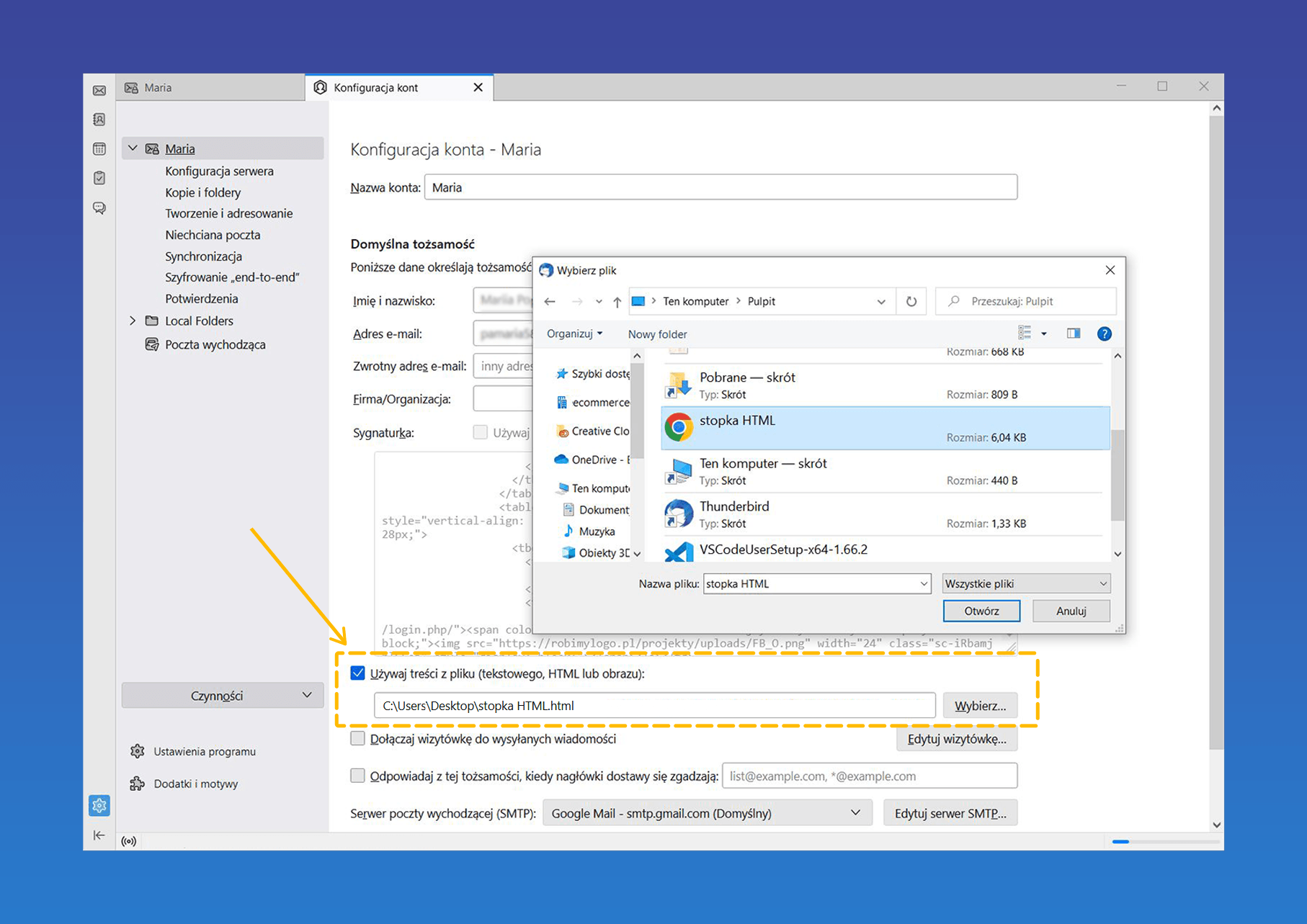
Task: Open view options dropdown arrow
Action: coord(1044,333)
